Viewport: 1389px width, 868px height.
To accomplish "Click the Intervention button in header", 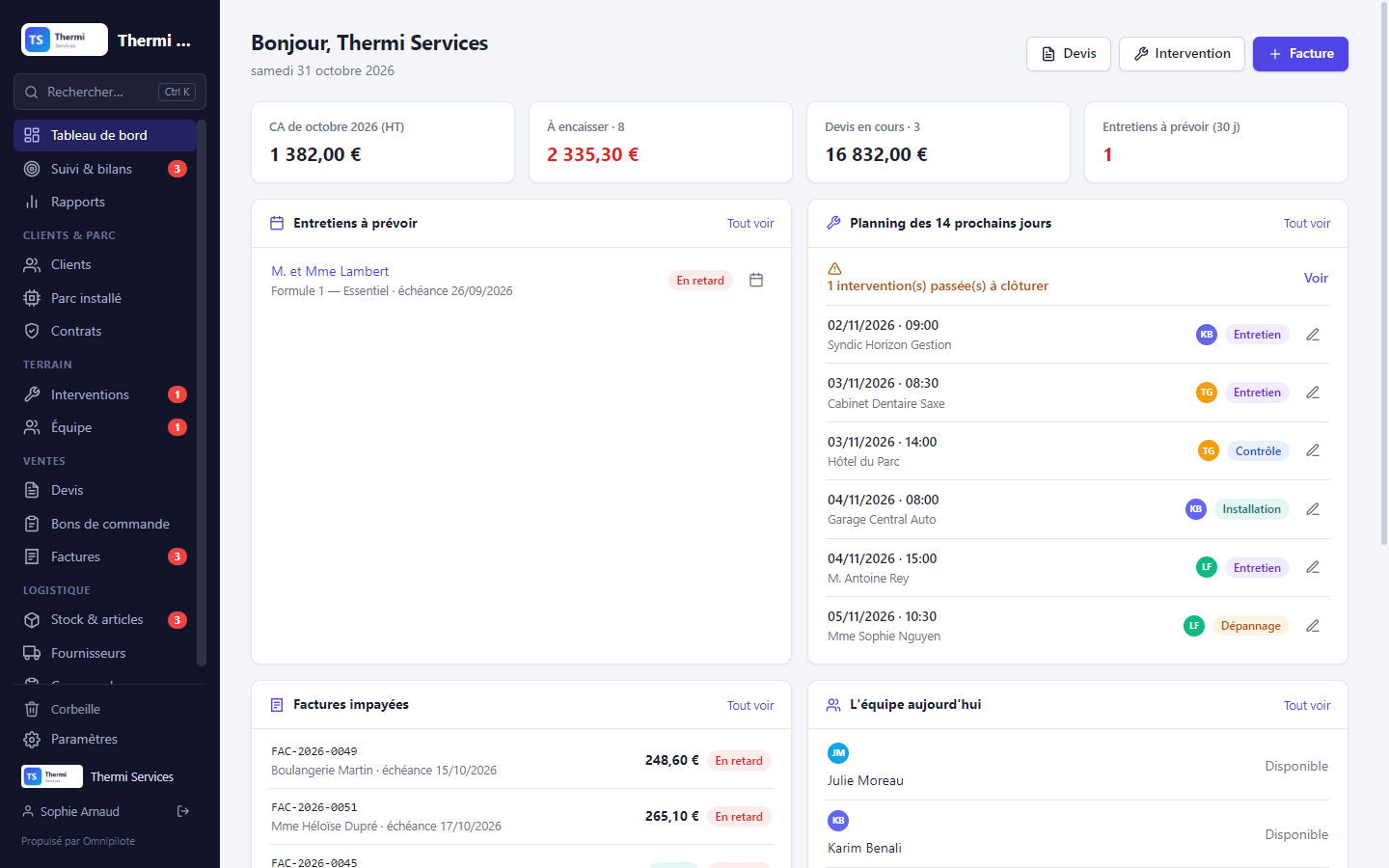I will [1182, 54].
